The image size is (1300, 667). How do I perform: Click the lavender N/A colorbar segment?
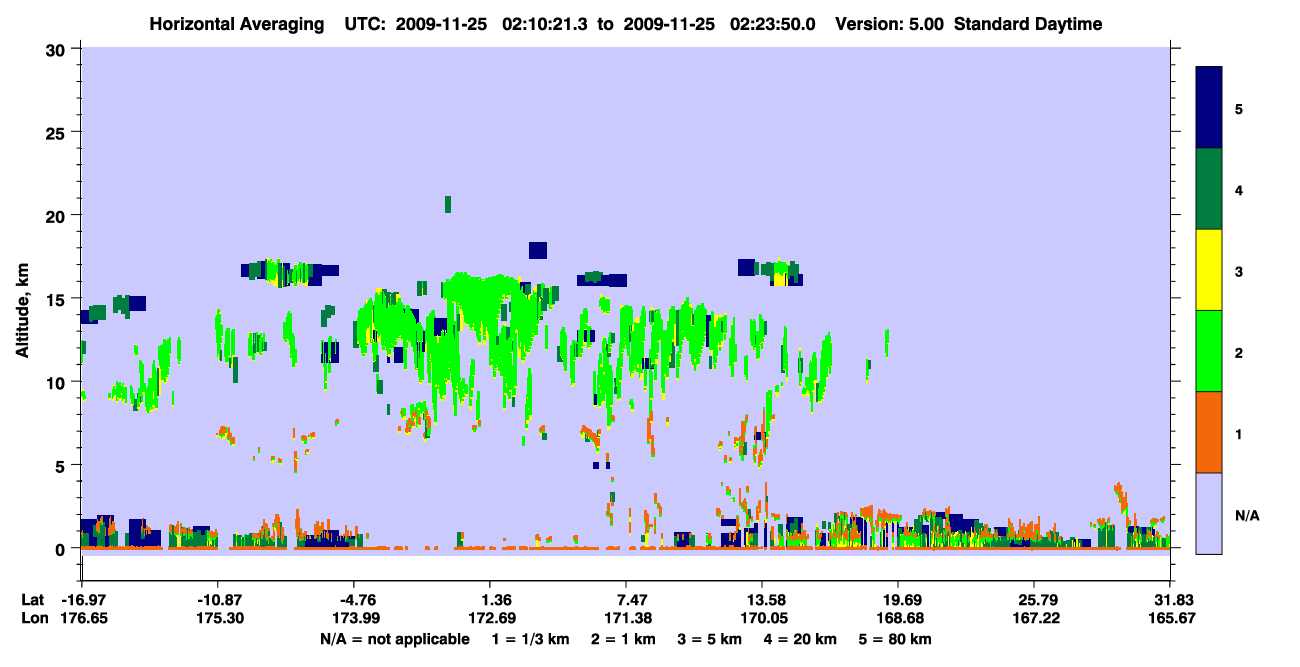1209,513
